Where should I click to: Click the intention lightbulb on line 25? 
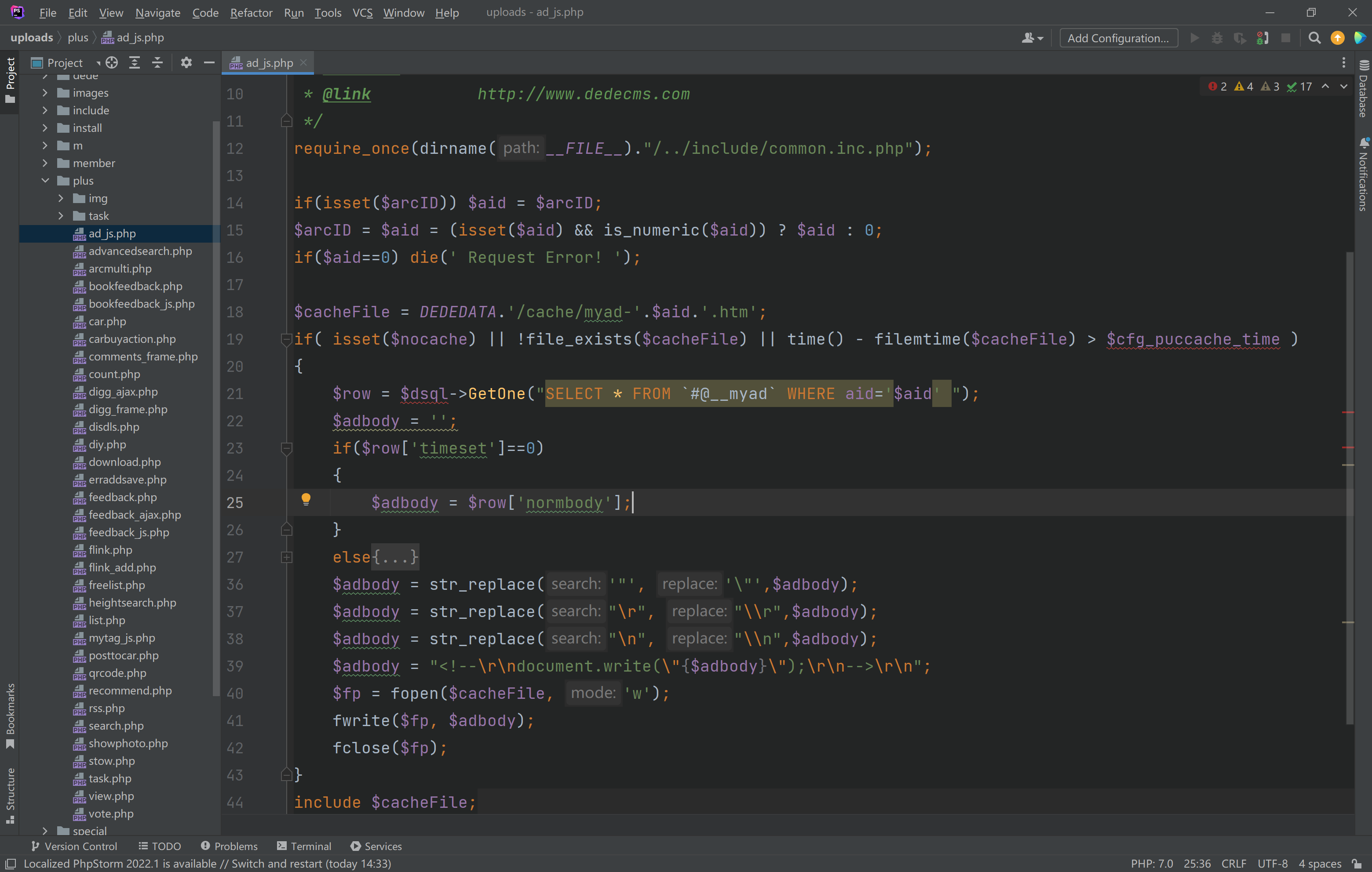pos(306,499)
